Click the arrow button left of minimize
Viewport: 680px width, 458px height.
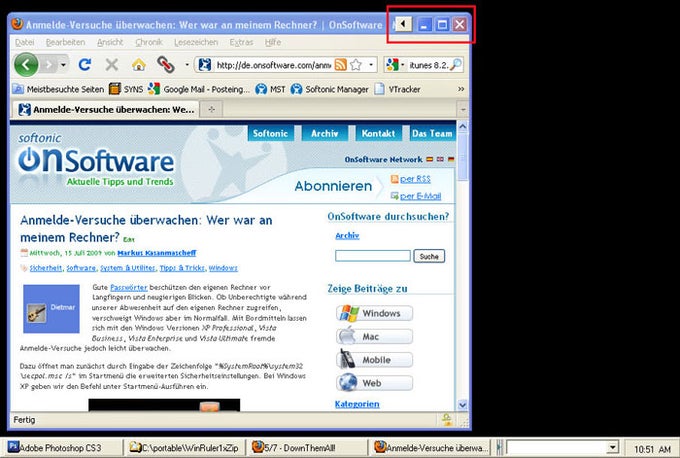[403, 24]
